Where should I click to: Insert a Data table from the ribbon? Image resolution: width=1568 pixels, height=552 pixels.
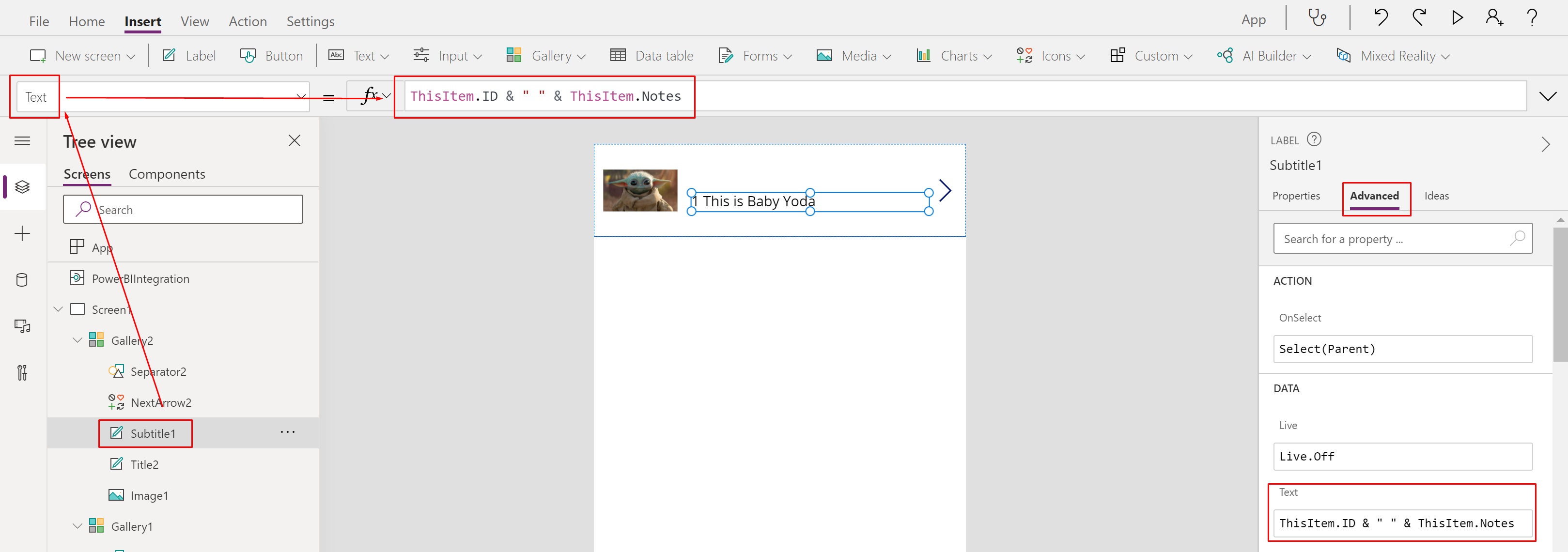pos(652,55)
